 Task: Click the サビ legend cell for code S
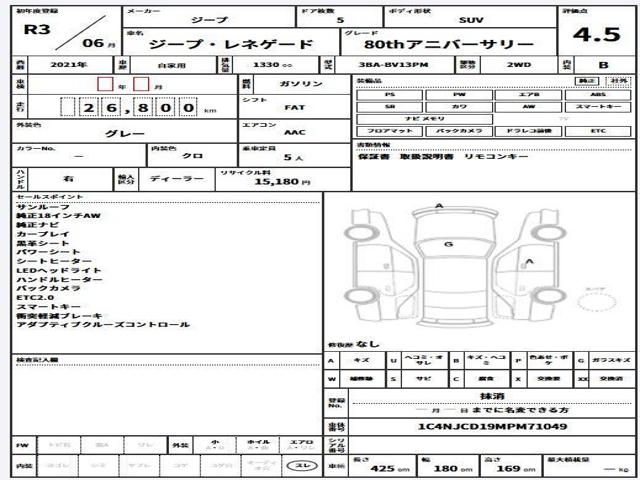point(424,379)
